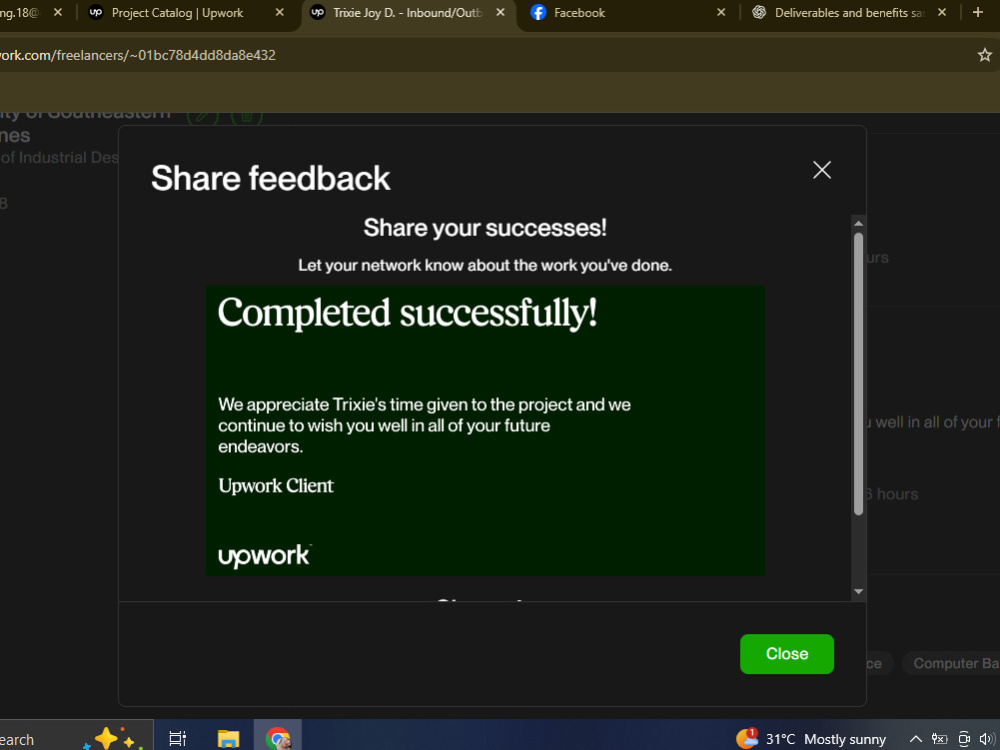
Task: Click the upwork logo on the card
Action: pyautogui.click(x=264, y=555)
